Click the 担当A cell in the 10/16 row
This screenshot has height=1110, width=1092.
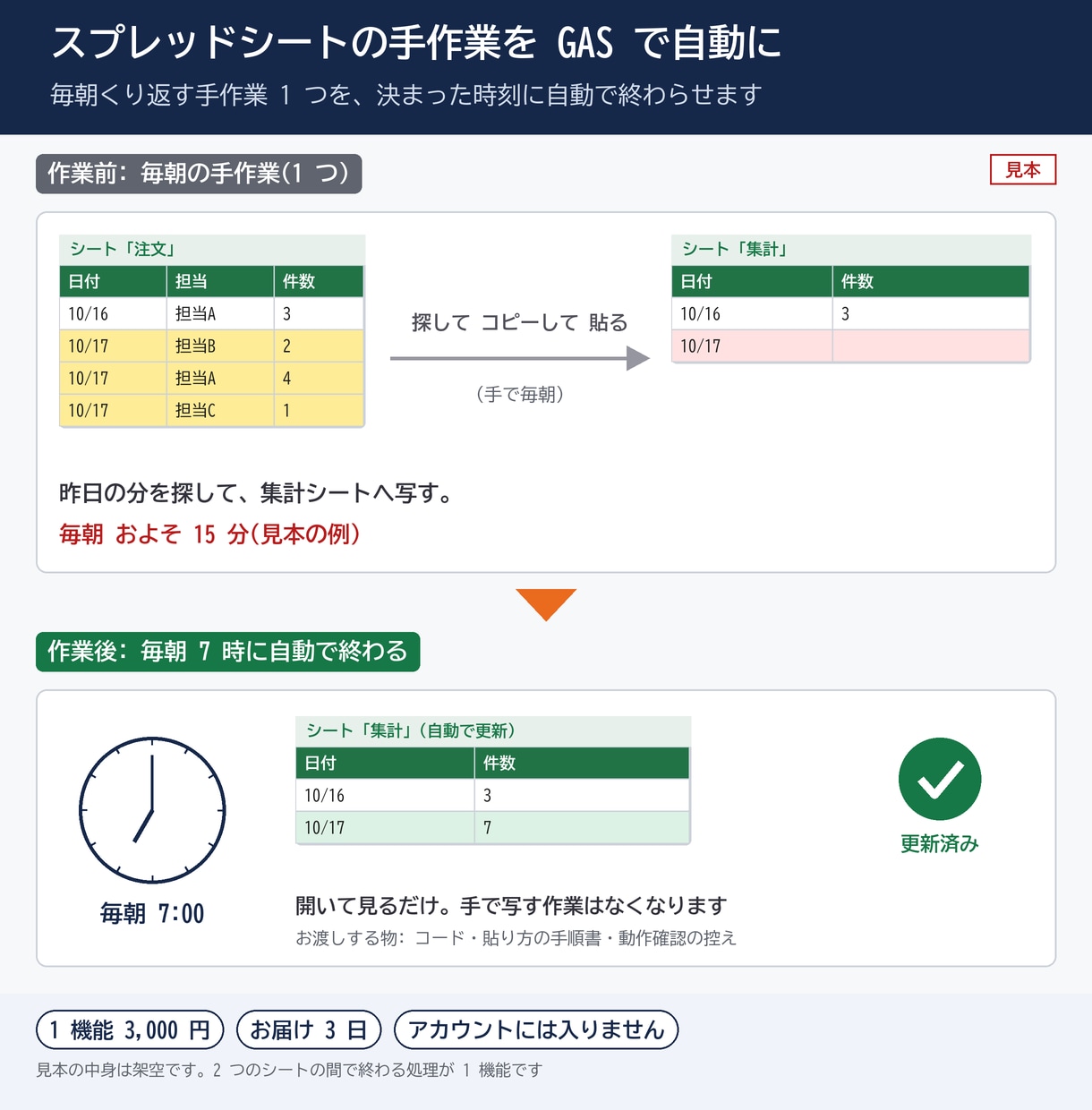point(220,313)
